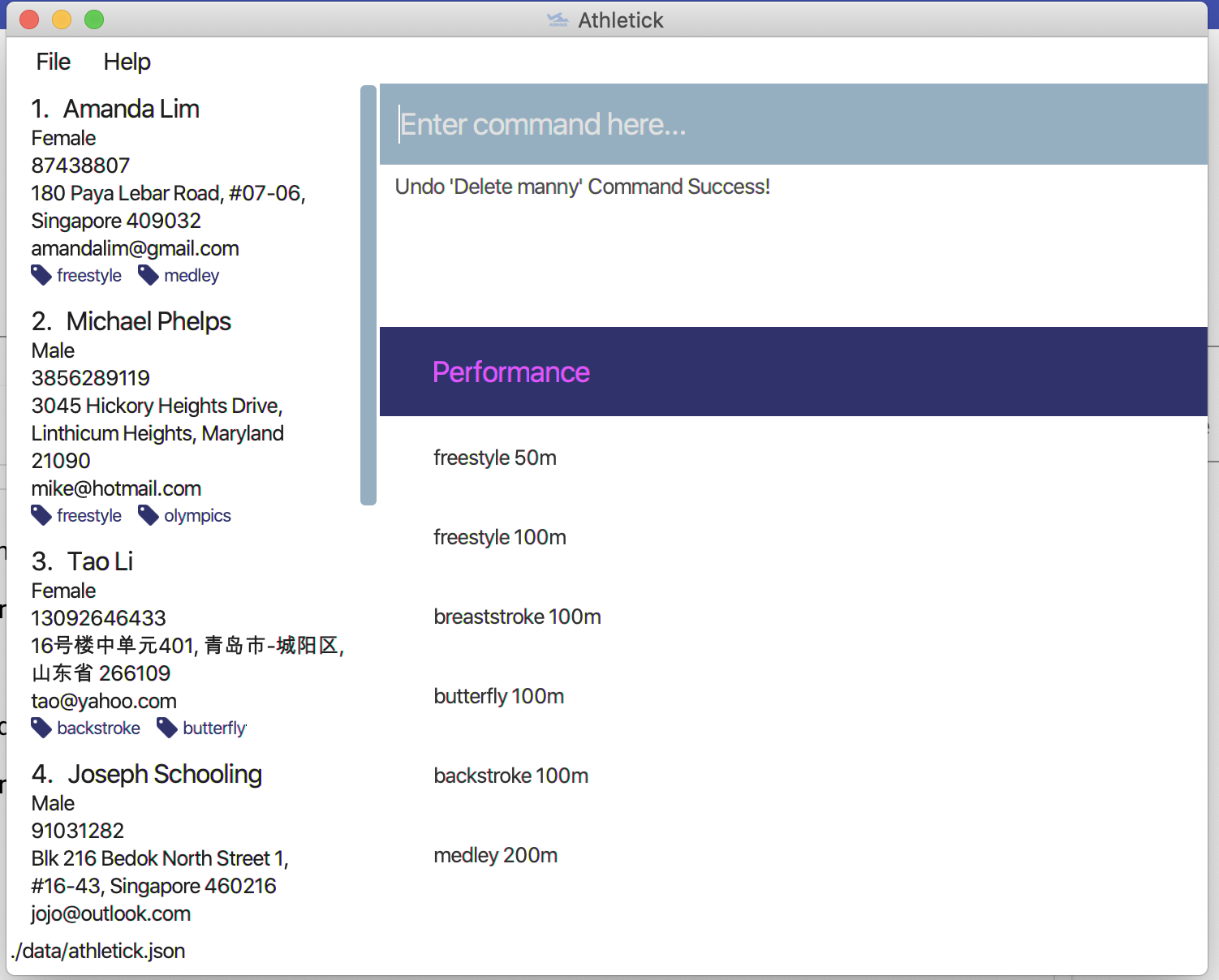Click Tao Li's butterfly tag label
1219x980 pixels.
click(x=214, y=729)
